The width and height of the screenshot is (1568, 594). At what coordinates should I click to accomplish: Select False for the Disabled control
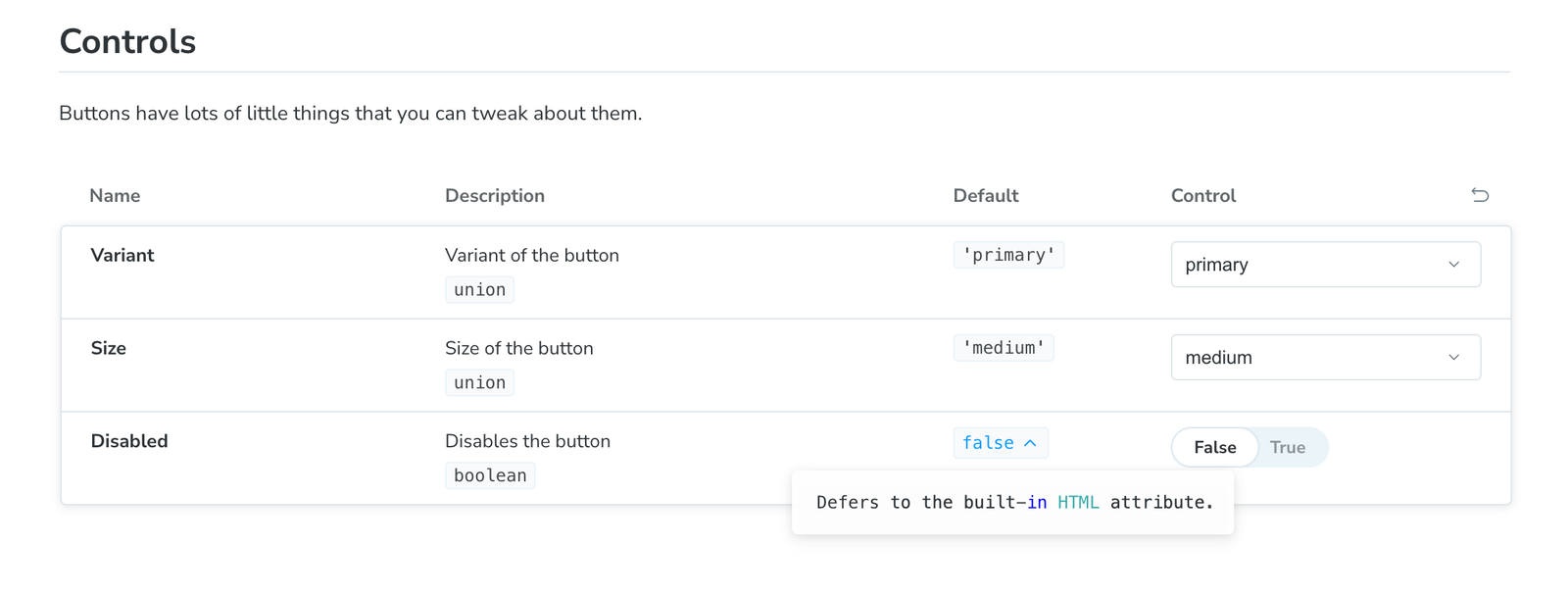point(1214,447)
